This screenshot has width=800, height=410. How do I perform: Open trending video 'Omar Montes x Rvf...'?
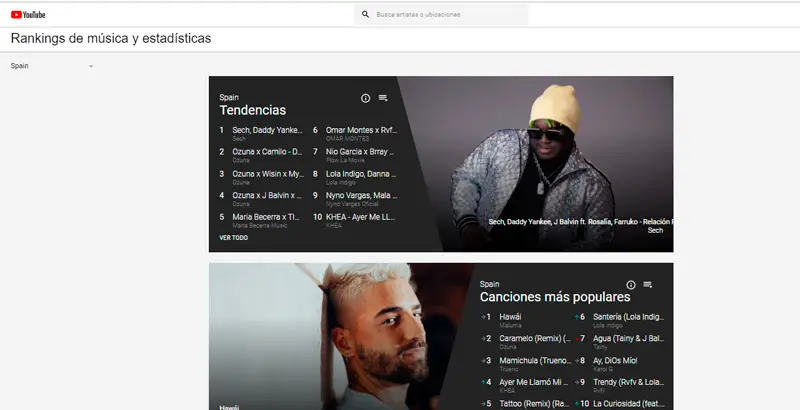coord(361,130)
